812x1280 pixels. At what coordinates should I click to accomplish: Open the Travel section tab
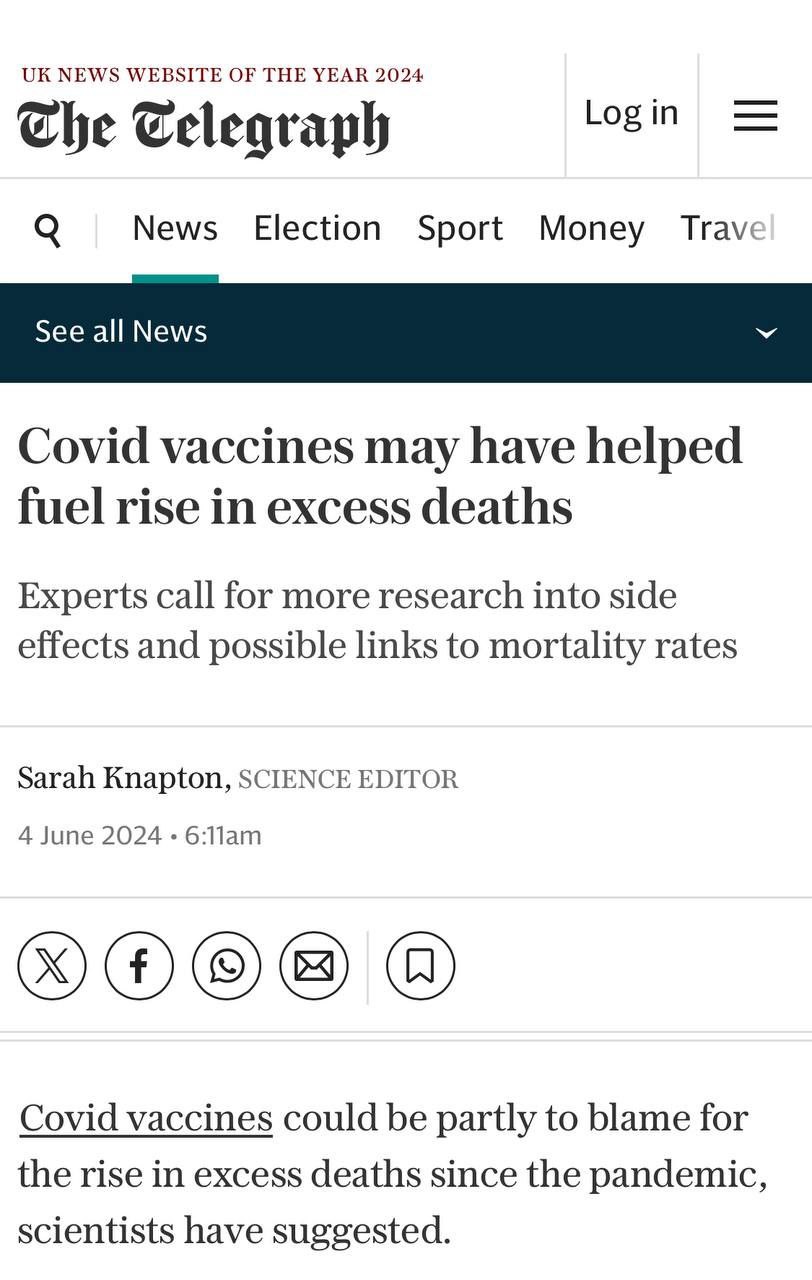(x=728, y=228)
